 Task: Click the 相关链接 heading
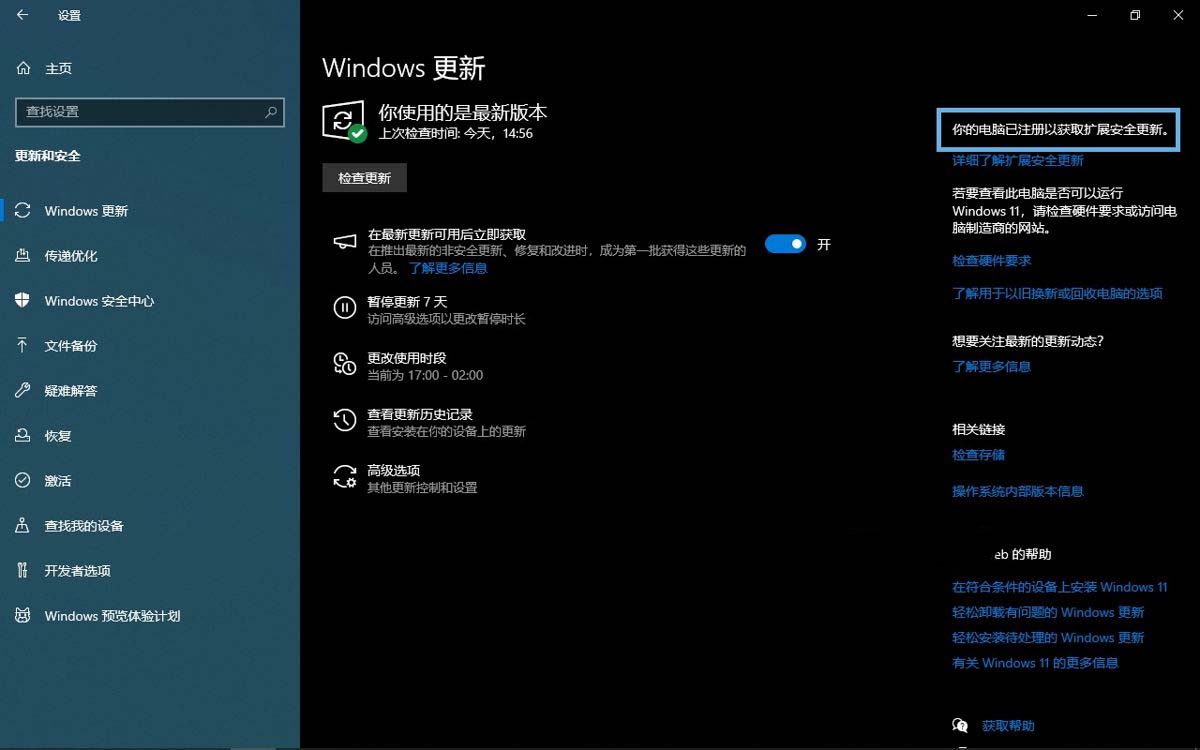pyautogui.click(x=978, y=429)
